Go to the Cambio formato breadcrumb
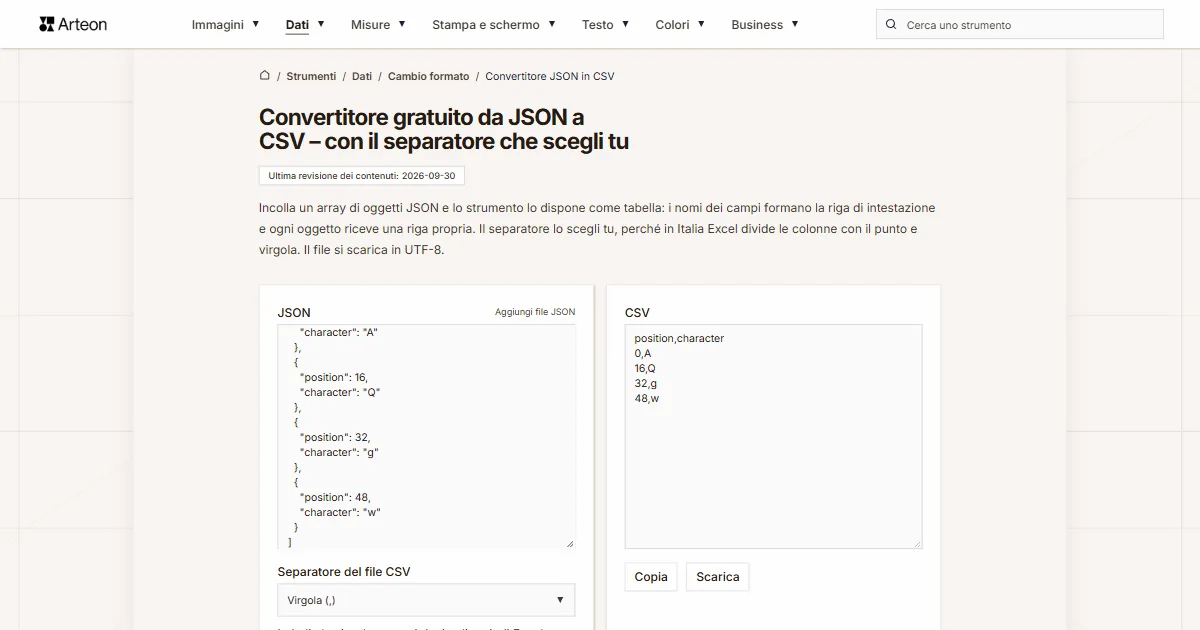 click(428, 76)
